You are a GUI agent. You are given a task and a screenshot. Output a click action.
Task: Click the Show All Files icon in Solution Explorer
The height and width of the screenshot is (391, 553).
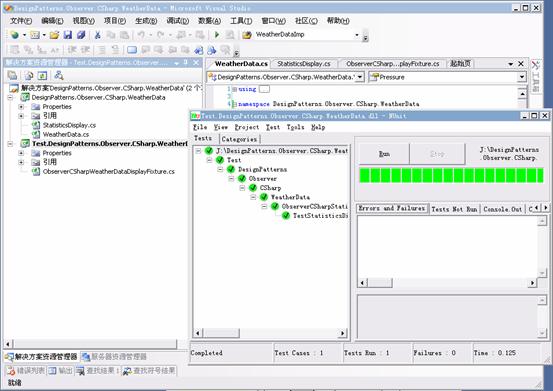point(29,75)
